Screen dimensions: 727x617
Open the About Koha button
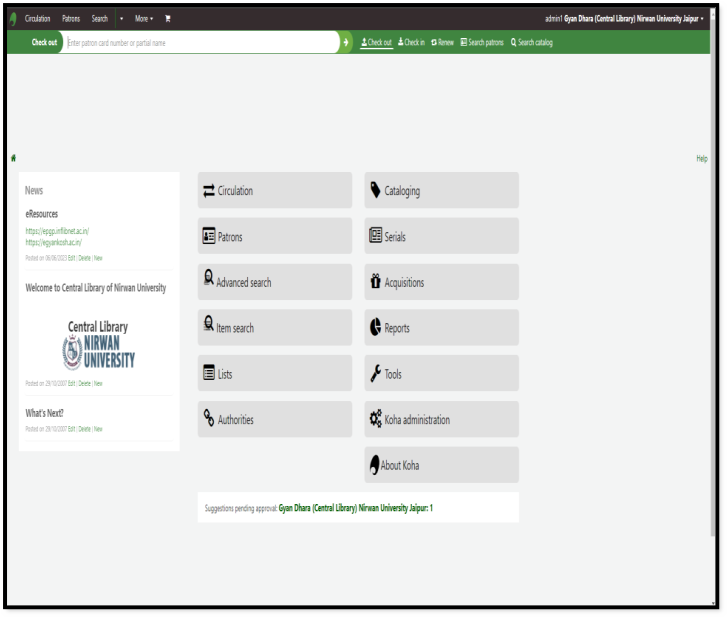pos(441,465)
